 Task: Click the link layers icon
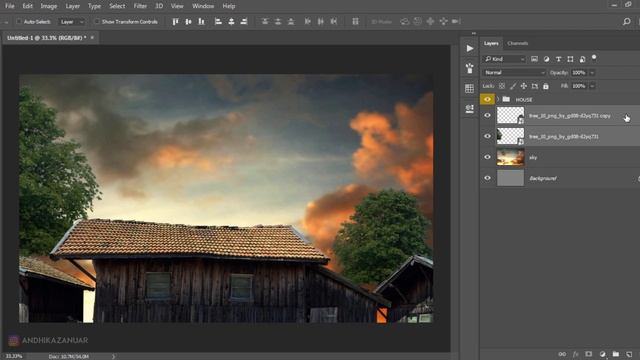pyautogui.click(x=562, y=354)
